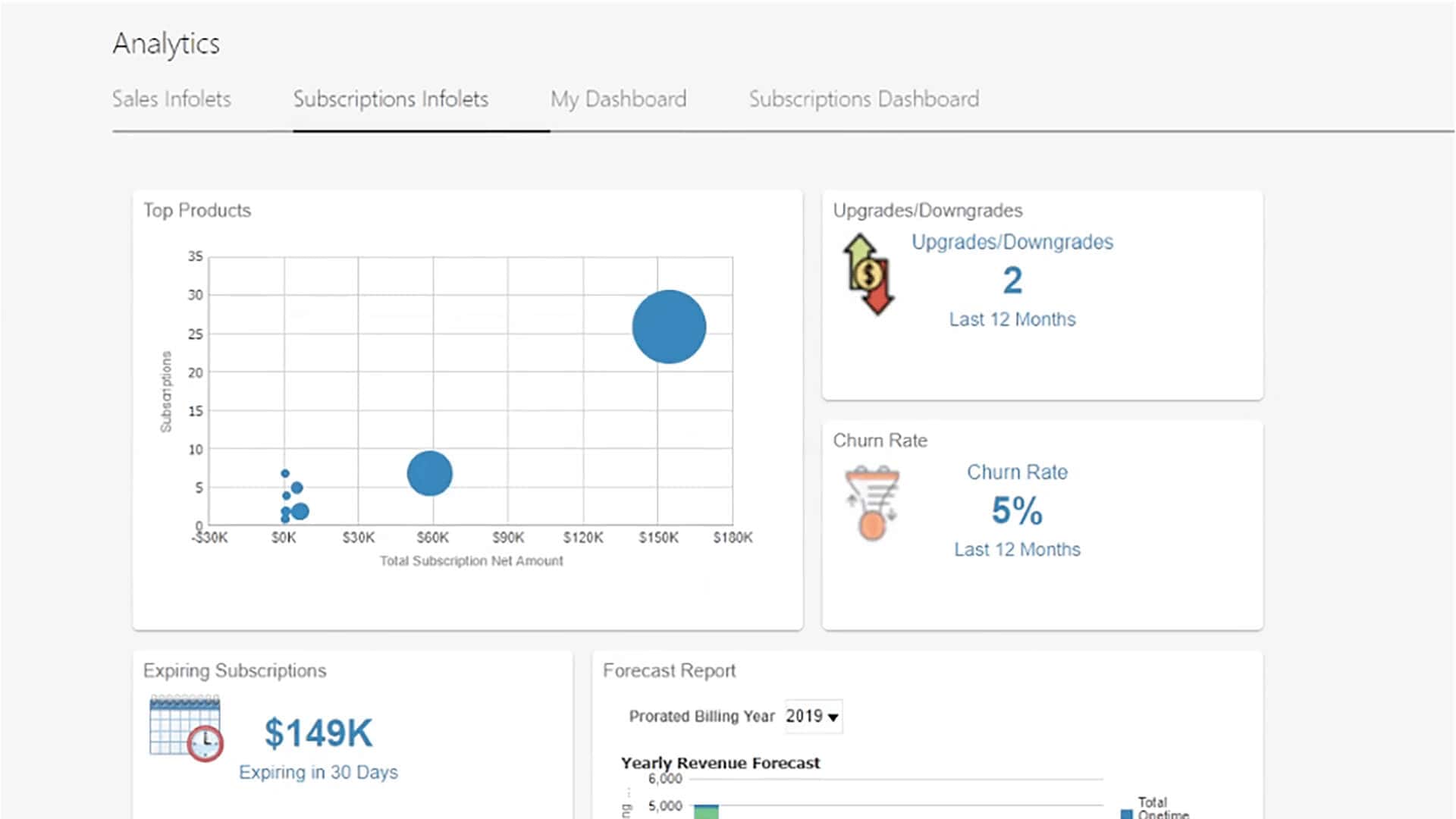Click the Expiring in 30 Days link
The height and width of the screenshot is (819, 1456).
[x=318, y=771]
